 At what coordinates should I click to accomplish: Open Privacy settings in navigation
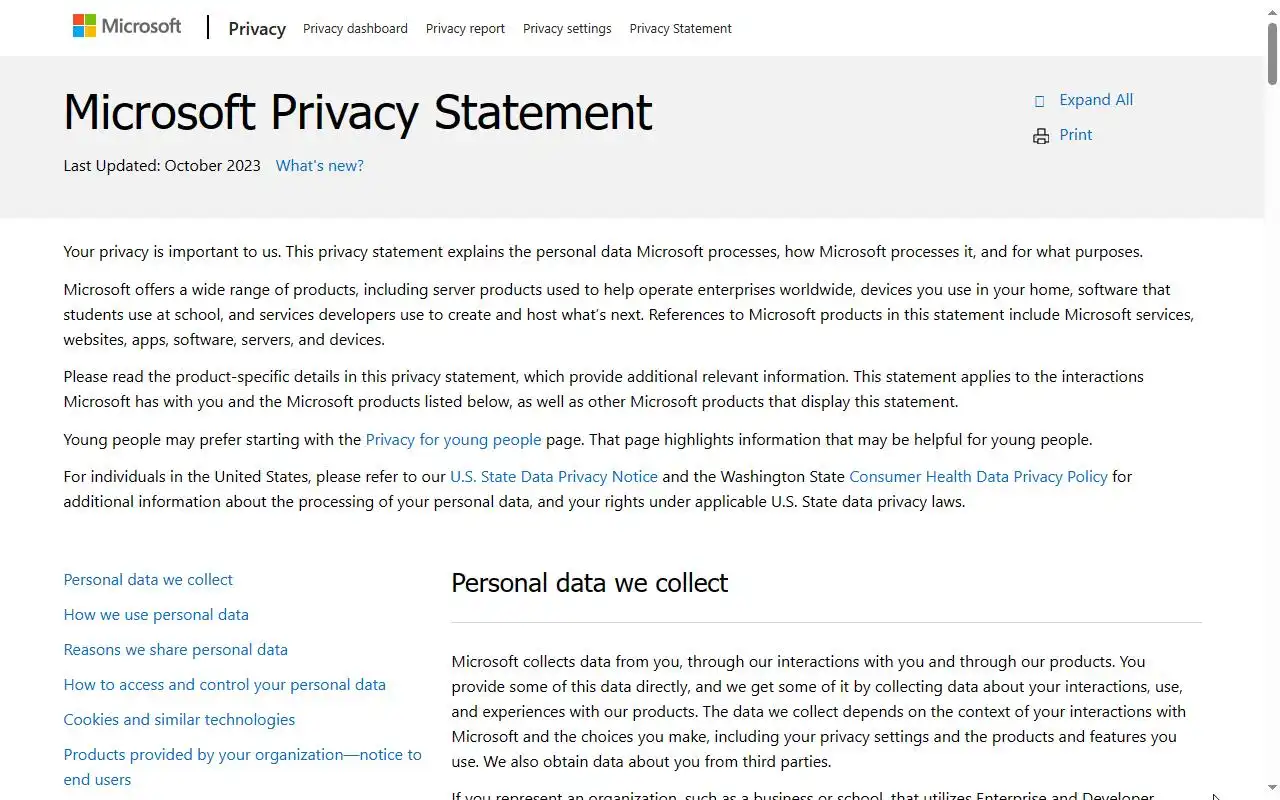(567, 29)
